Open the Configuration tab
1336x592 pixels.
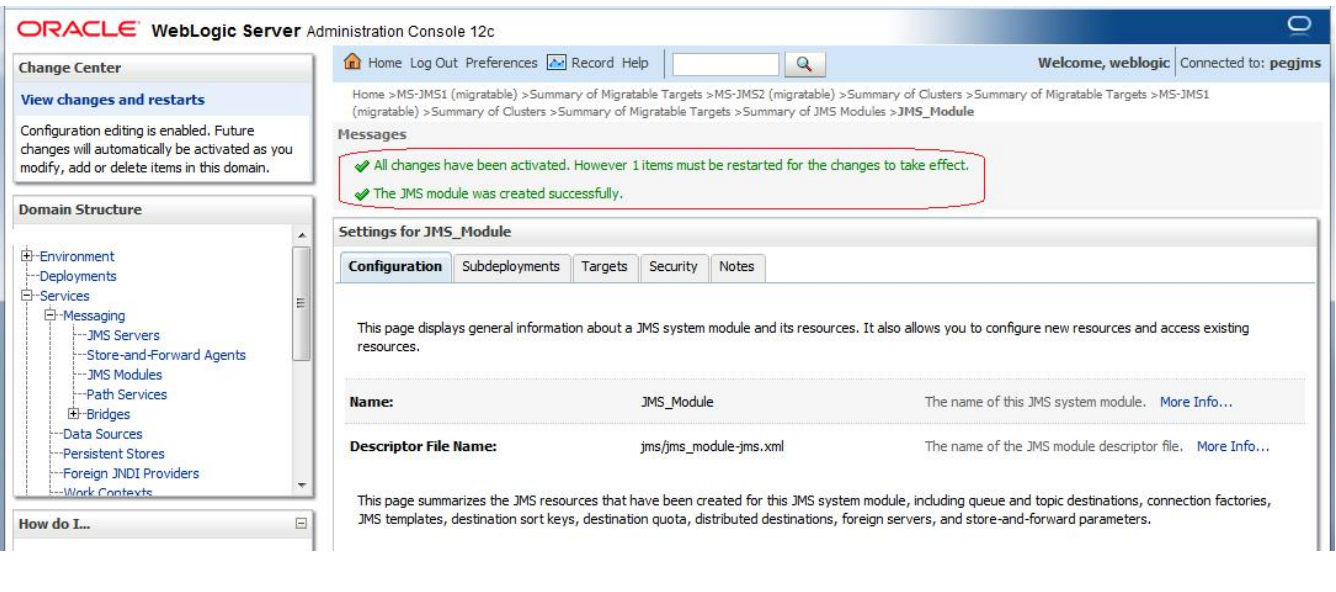[x=395, y=267]
